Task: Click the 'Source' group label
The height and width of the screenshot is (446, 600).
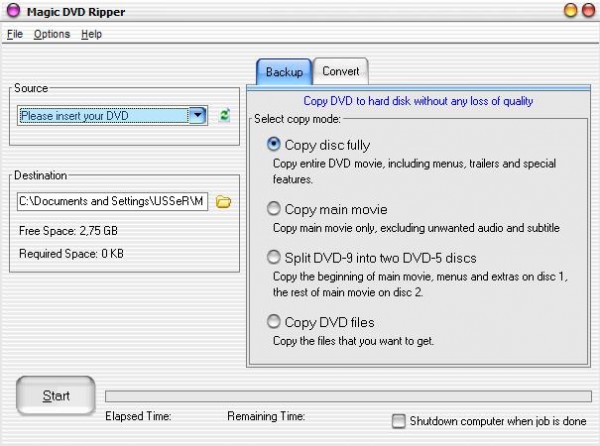Action: click(x=31, y=88)
